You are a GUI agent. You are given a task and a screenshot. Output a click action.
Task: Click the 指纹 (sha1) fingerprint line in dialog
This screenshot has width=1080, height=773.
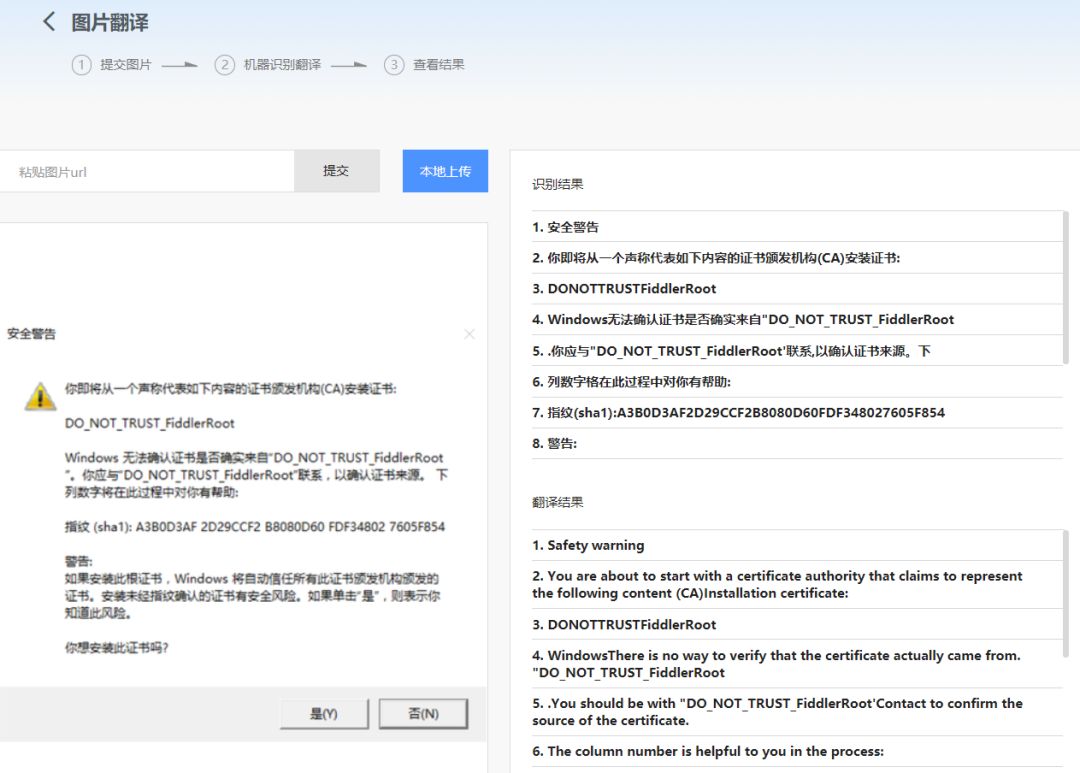tap(255, 527)
